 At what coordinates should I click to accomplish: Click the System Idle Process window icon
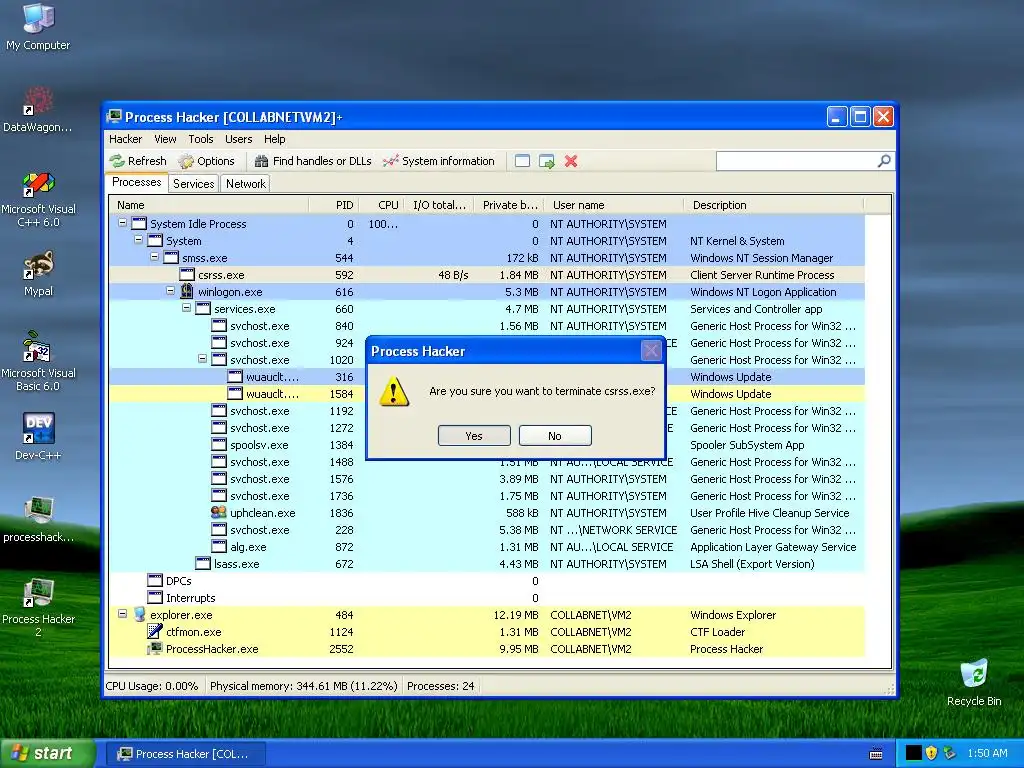pos(138,223)
